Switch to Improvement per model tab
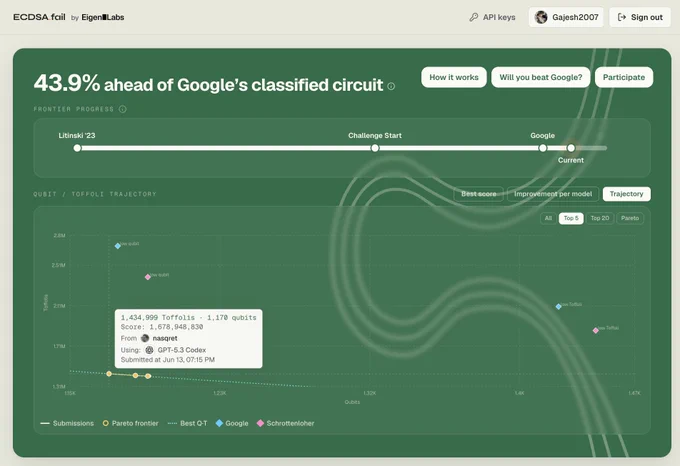 point(553,194)
